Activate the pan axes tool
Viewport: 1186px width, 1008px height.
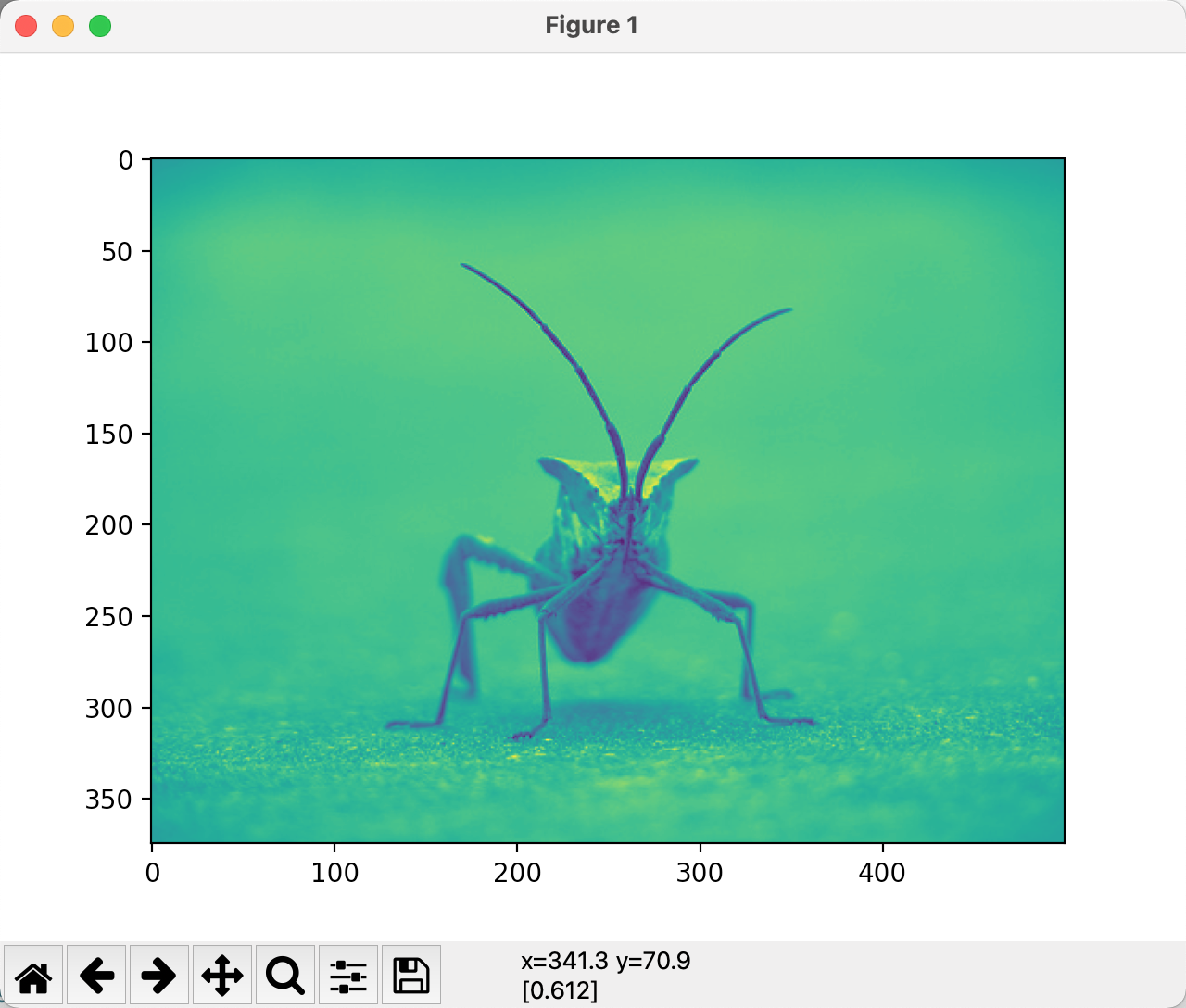click(x=222, y=975)
